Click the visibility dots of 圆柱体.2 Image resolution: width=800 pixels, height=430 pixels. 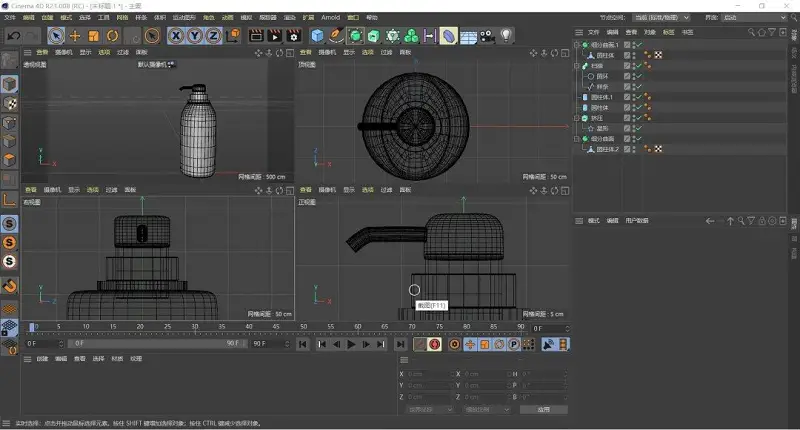pos(634,149)
